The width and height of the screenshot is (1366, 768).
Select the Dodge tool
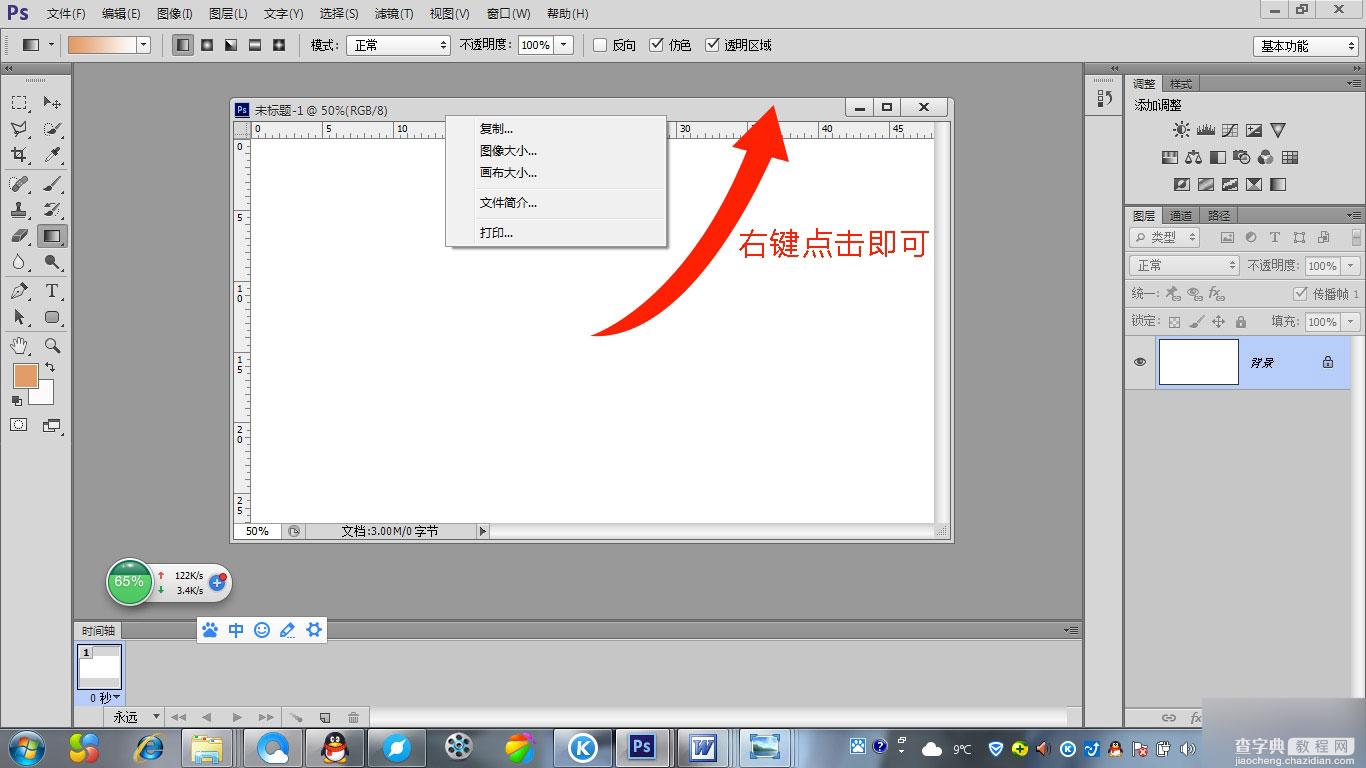click(x=52, y=262)
